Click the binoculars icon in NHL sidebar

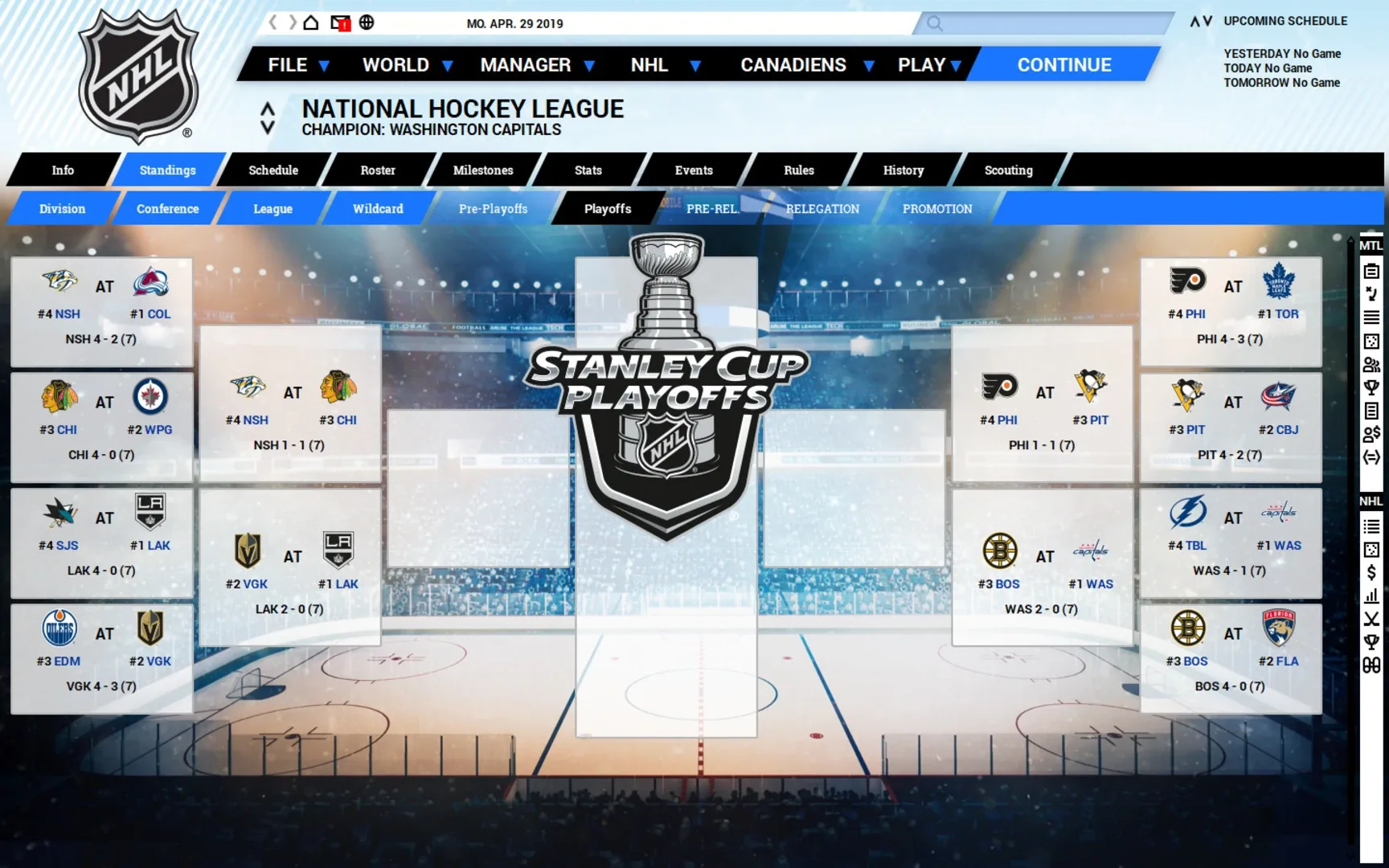1371,665
